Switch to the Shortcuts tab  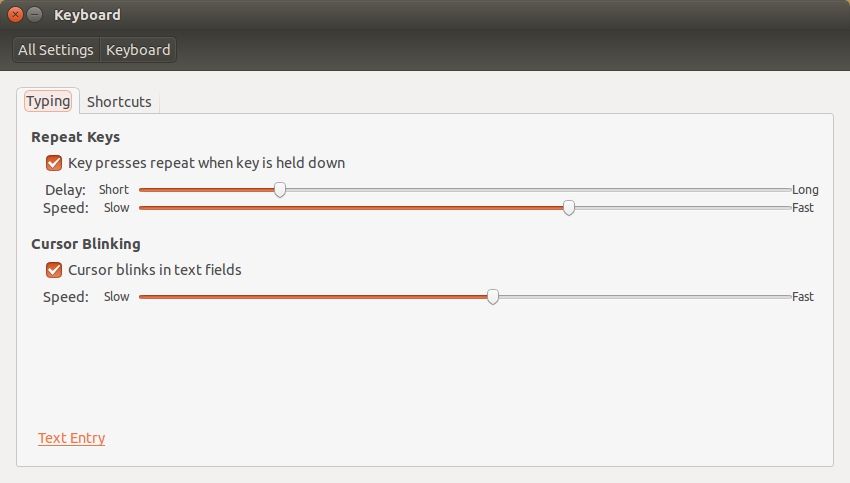coord(119,101)
